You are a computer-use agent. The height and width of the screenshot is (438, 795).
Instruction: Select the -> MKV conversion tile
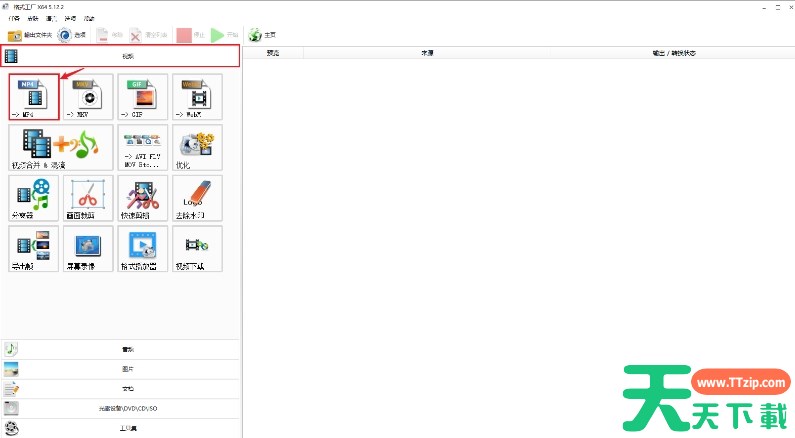point(88,97)
